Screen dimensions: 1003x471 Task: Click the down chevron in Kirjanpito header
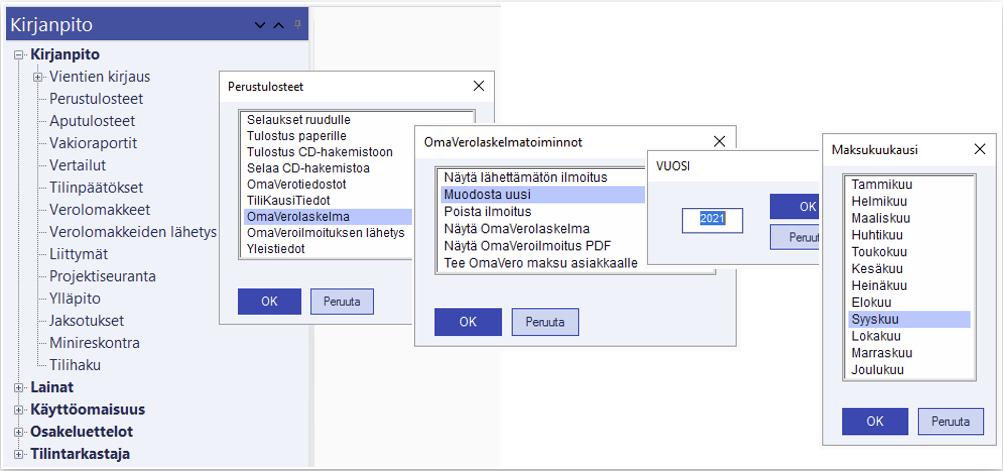pyautogui.click(x=261, y=25)
